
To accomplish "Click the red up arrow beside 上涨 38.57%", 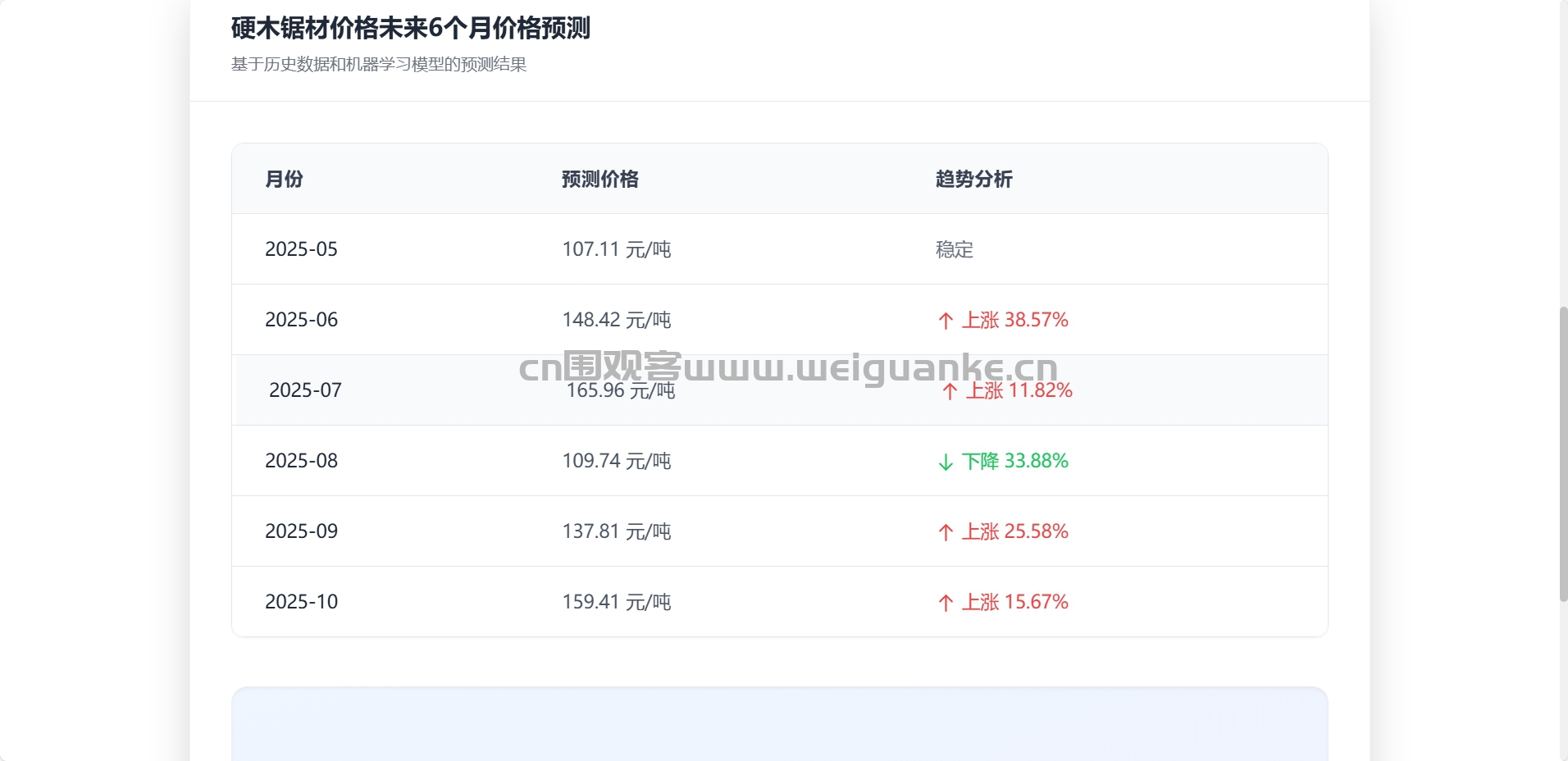I will 946,321.
